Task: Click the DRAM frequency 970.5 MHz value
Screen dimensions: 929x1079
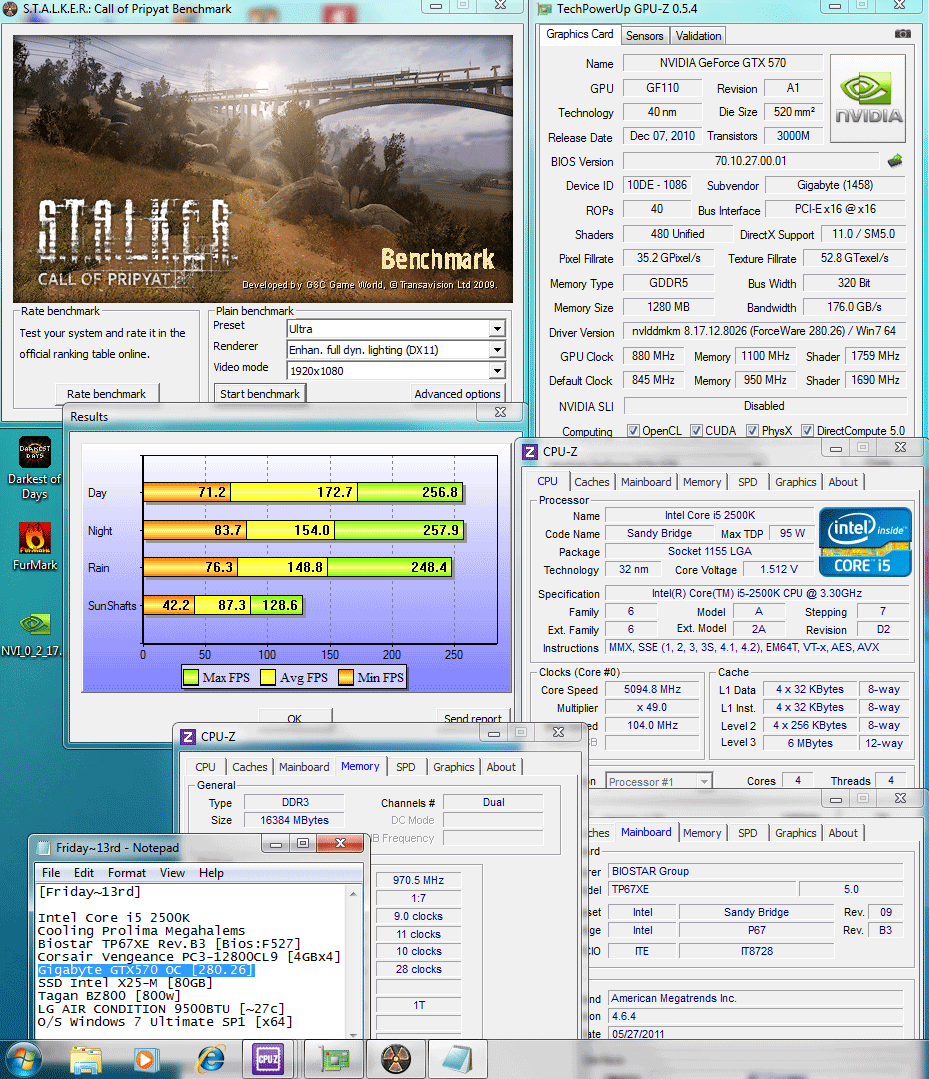Action: (x=418, y=880)
